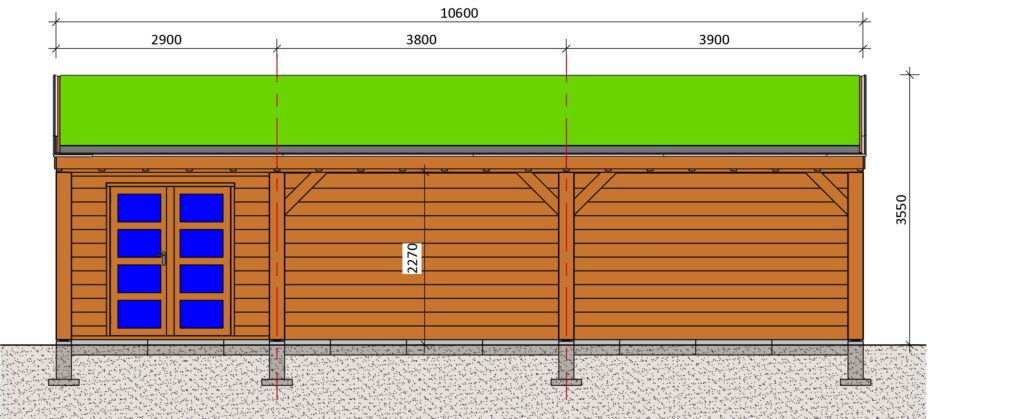Select the far-left wooden corner post

click(x=63, y=255)
